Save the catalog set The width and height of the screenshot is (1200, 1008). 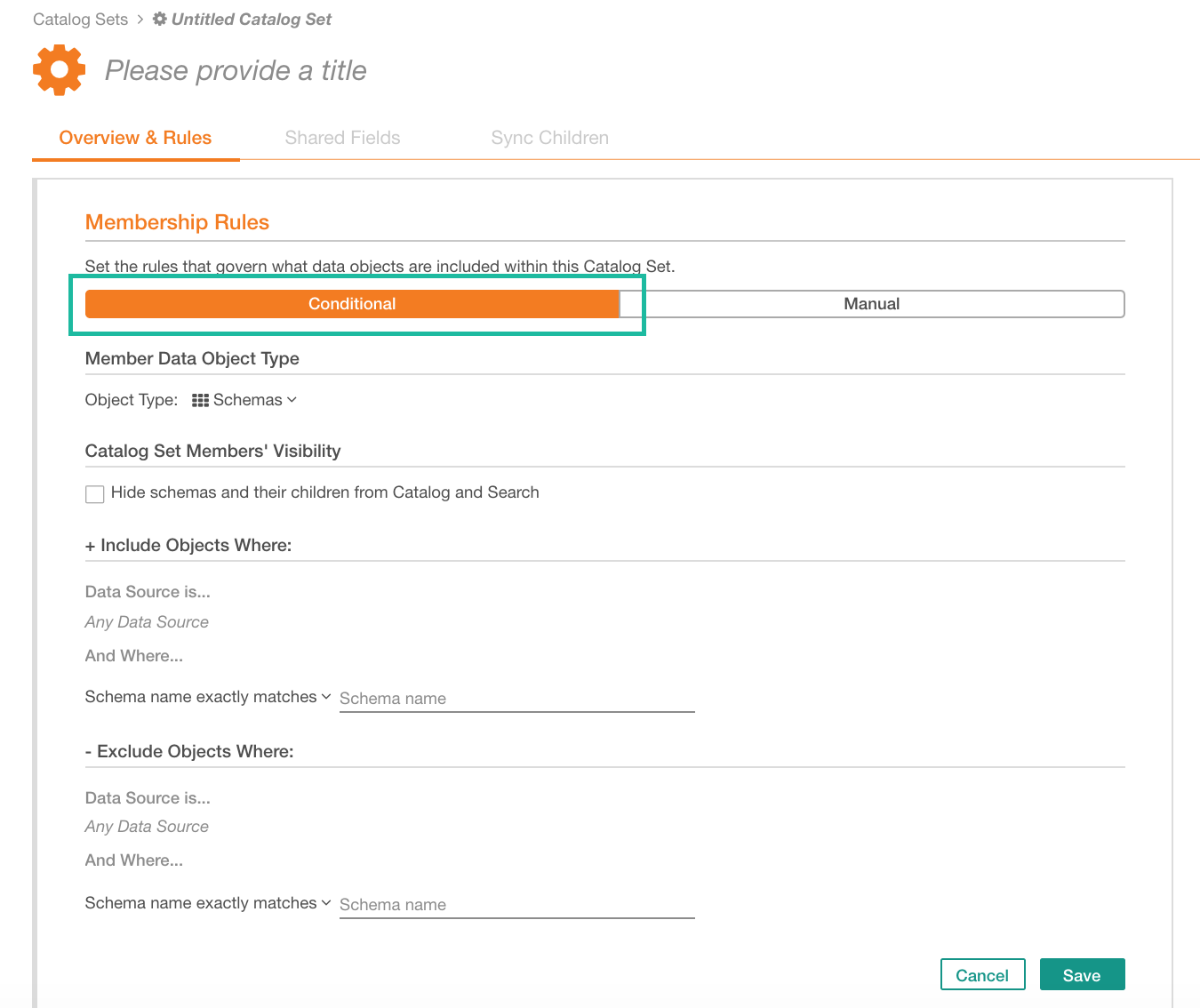point(1082,974)
